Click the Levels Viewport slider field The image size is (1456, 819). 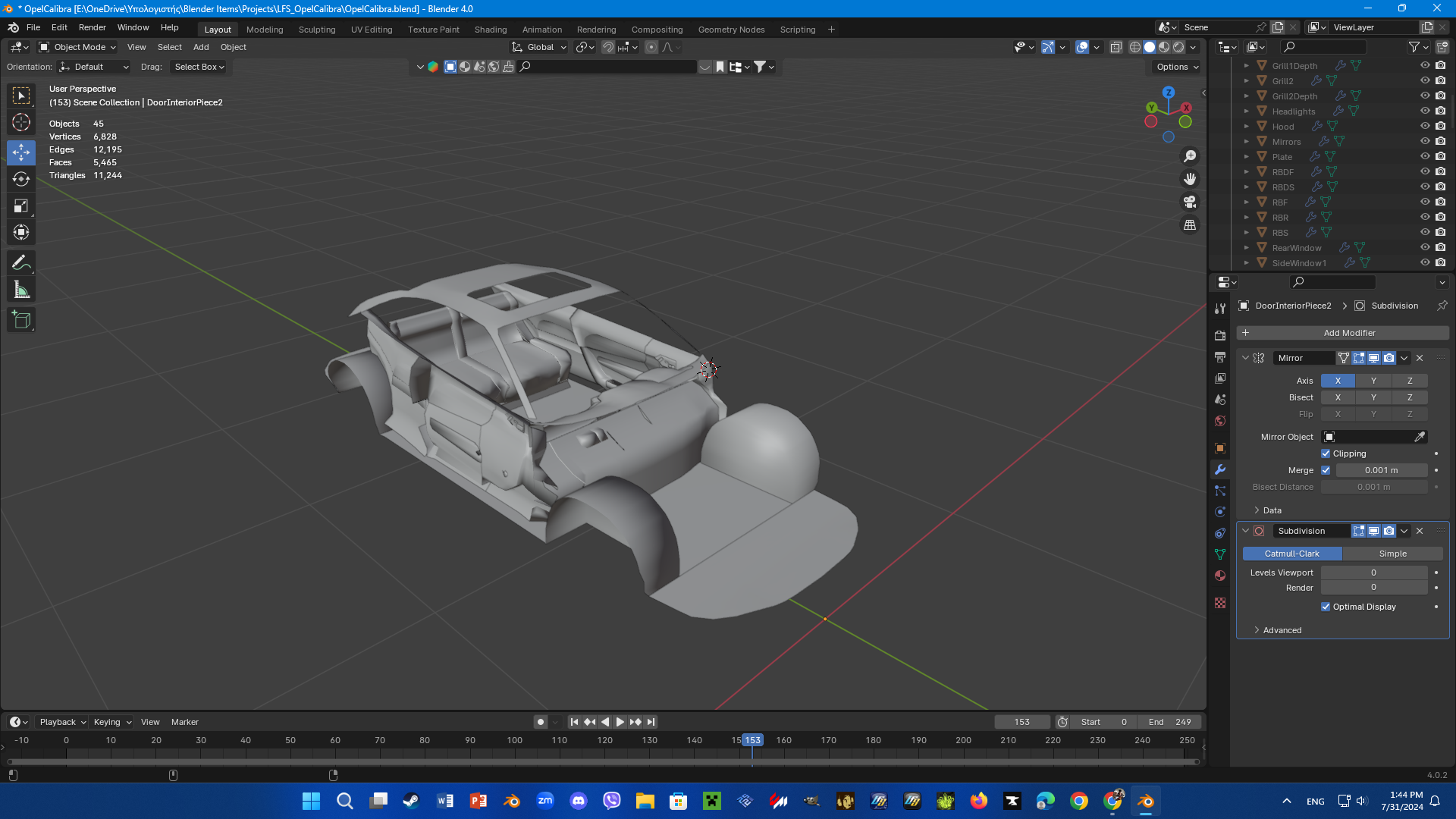click(1373, 573)
